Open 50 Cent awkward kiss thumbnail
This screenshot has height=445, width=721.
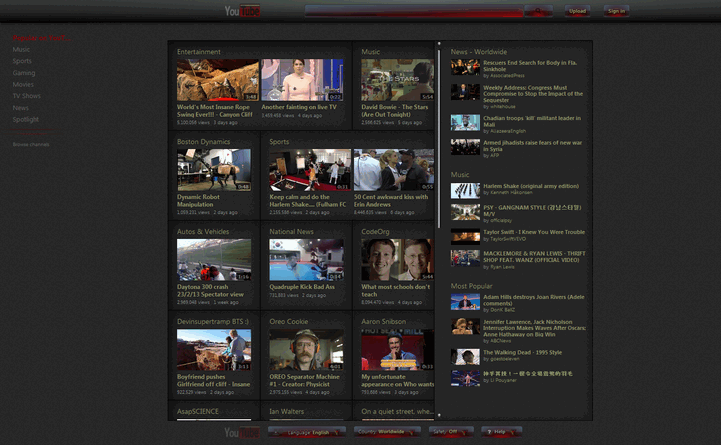point(394,170)
